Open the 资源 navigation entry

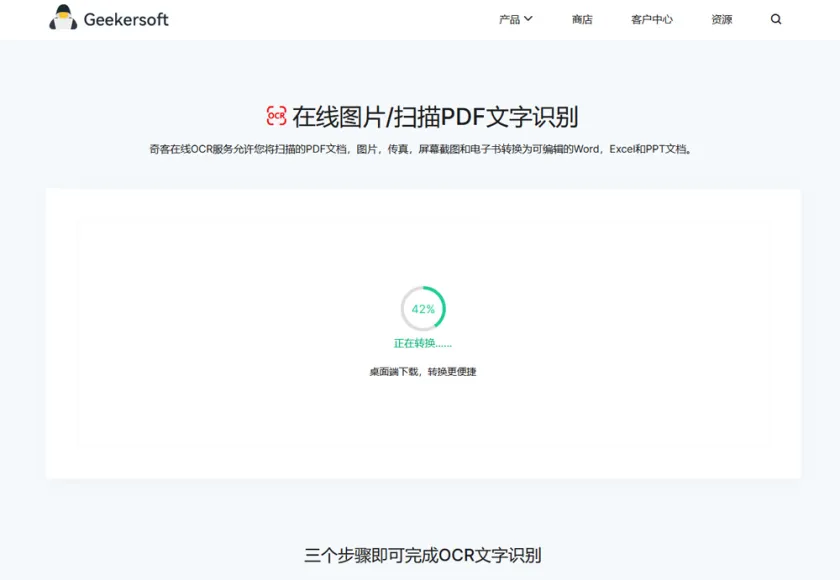pos(721,18)
